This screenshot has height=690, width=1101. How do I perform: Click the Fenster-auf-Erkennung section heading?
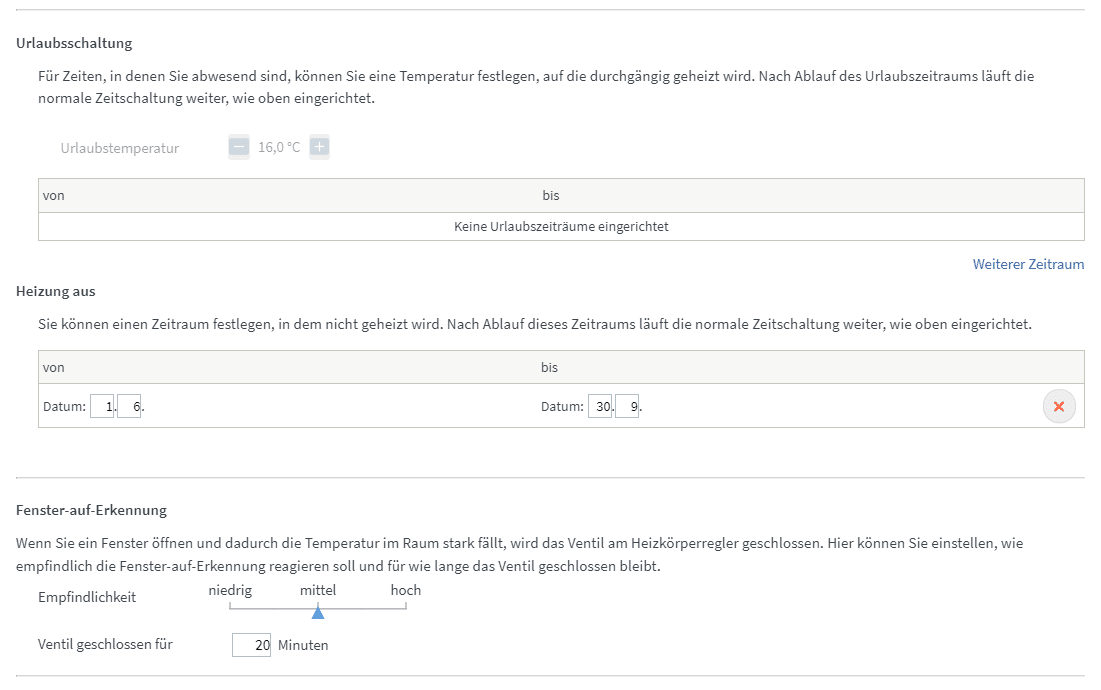coord(92,511)
